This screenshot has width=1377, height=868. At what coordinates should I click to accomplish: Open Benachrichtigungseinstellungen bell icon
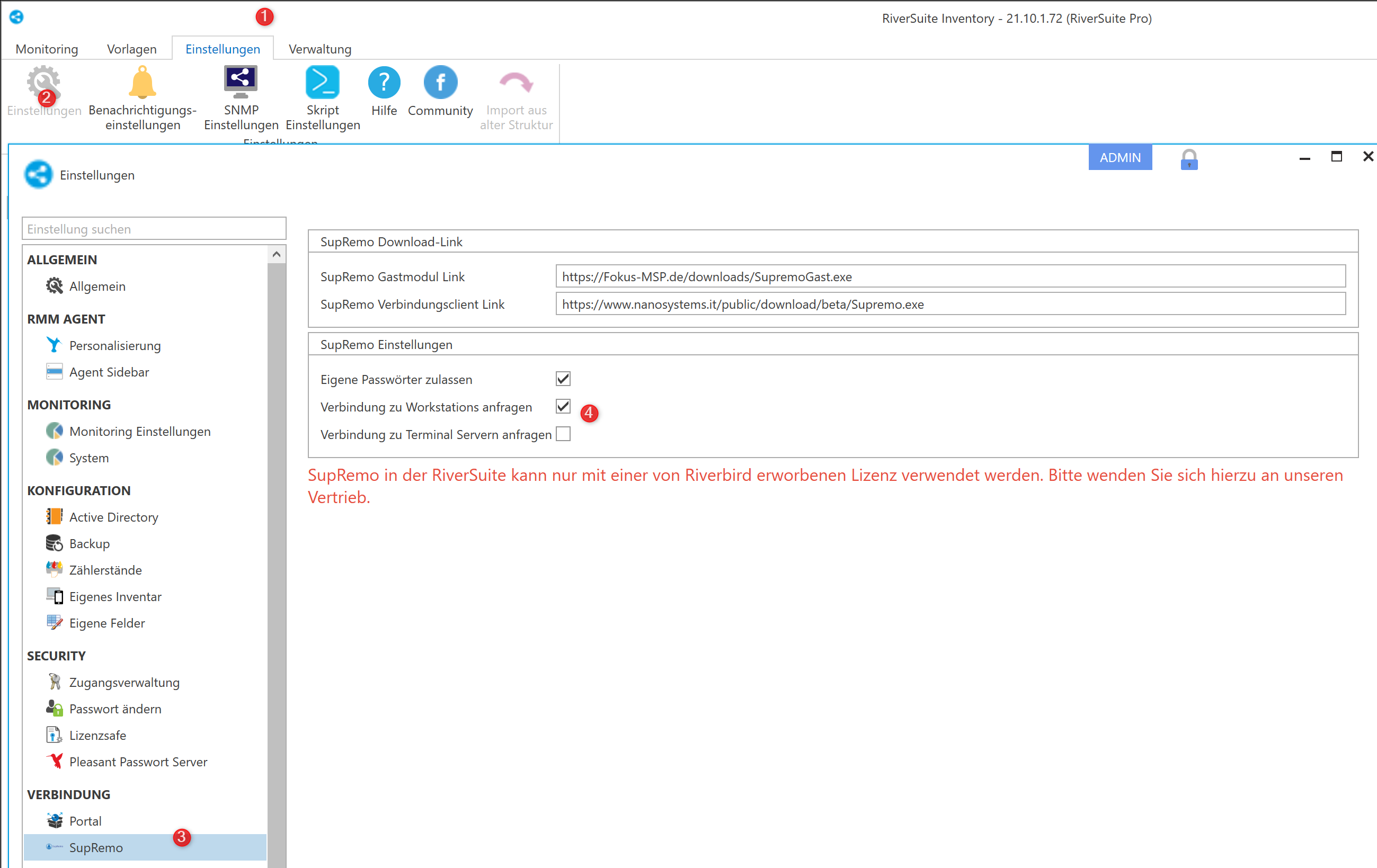point(142,83)
